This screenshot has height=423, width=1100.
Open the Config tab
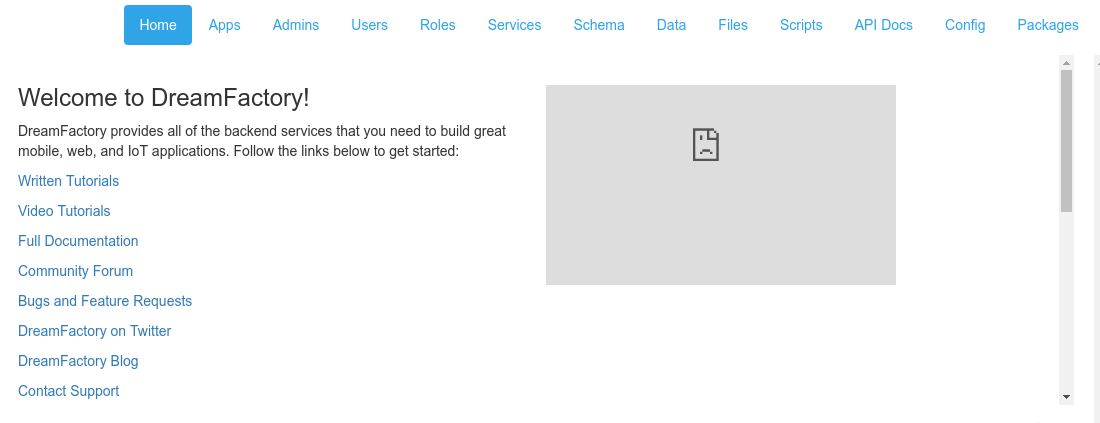pos(965,25)
